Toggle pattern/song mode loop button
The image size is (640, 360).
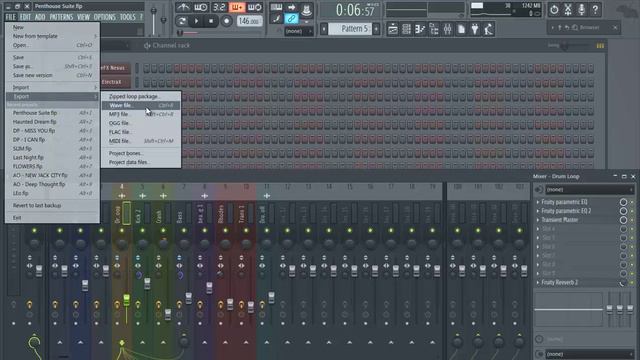click(182, 21)
